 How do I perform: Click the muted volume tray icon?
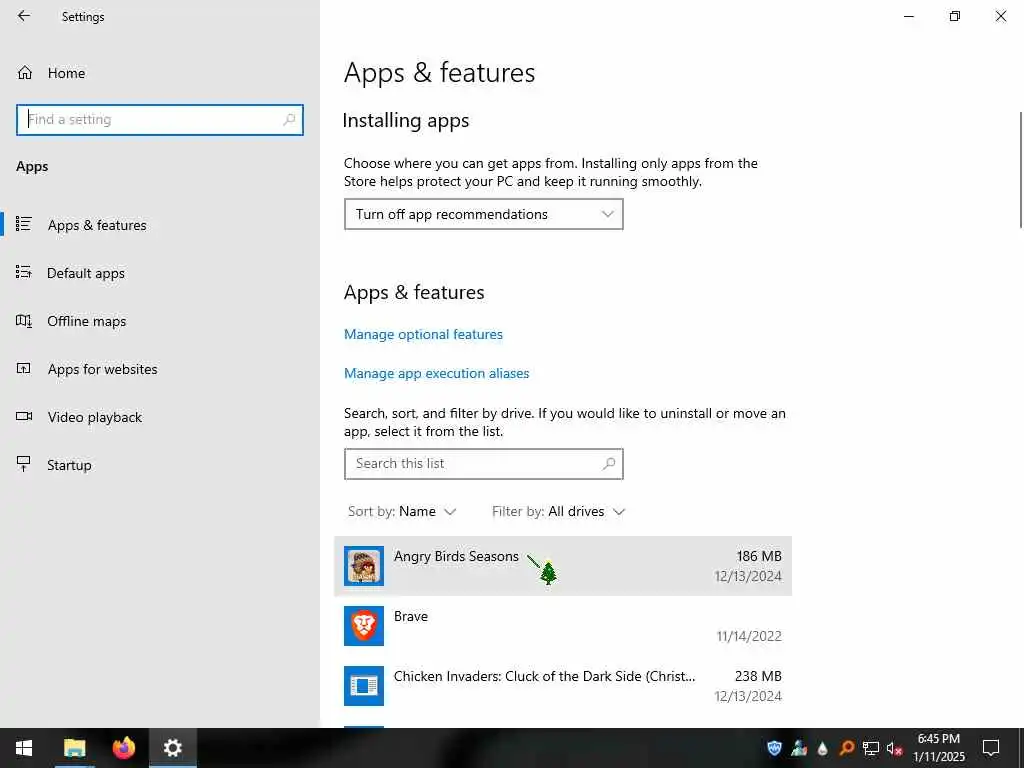pos(894,748)
